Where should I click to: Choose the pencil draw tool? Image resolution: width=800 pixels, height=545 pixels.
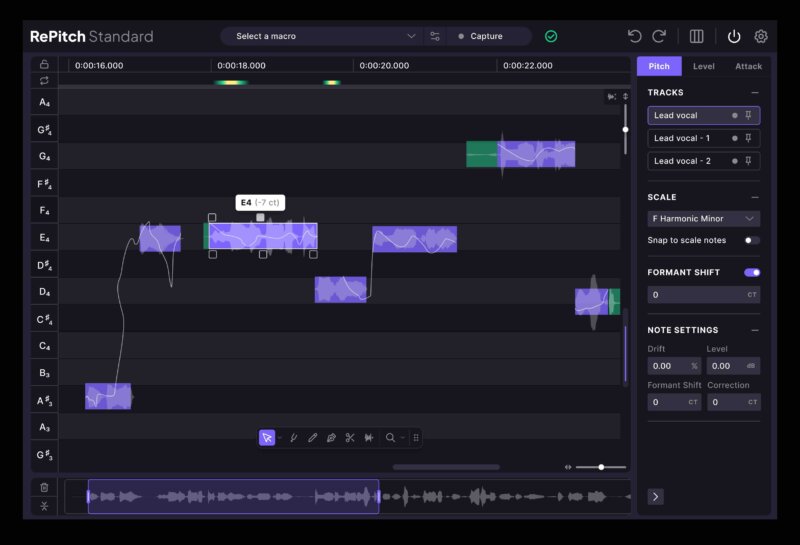click(312, 438)
